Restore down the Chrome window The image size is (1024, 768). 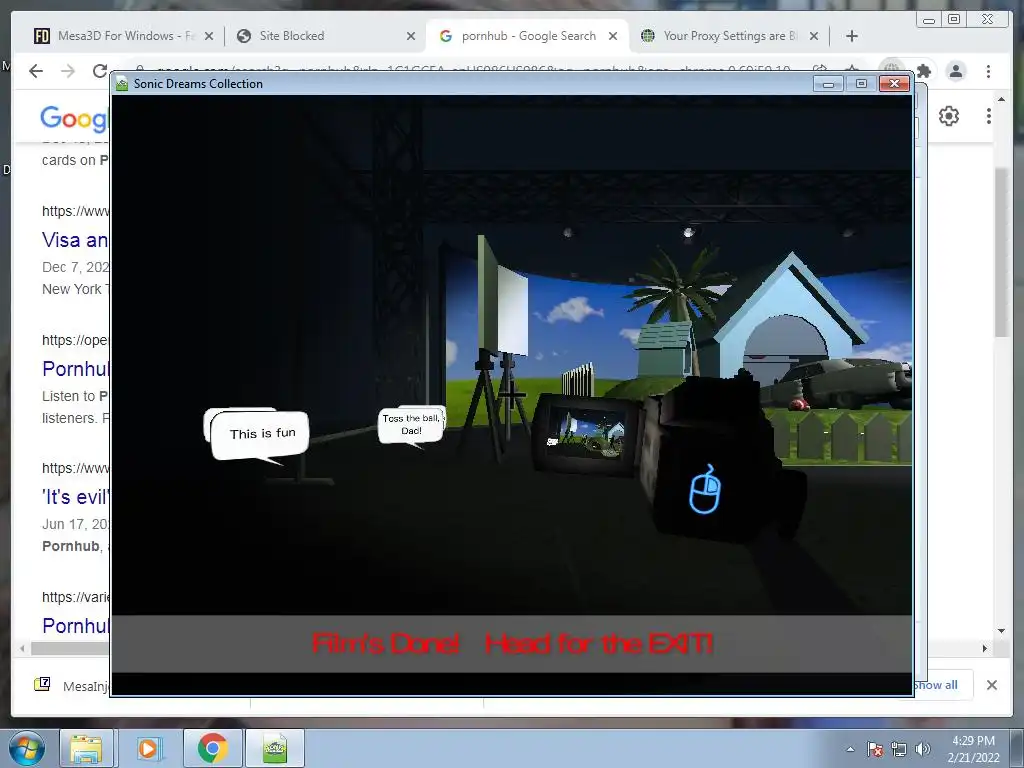click(x=954, y=20)
